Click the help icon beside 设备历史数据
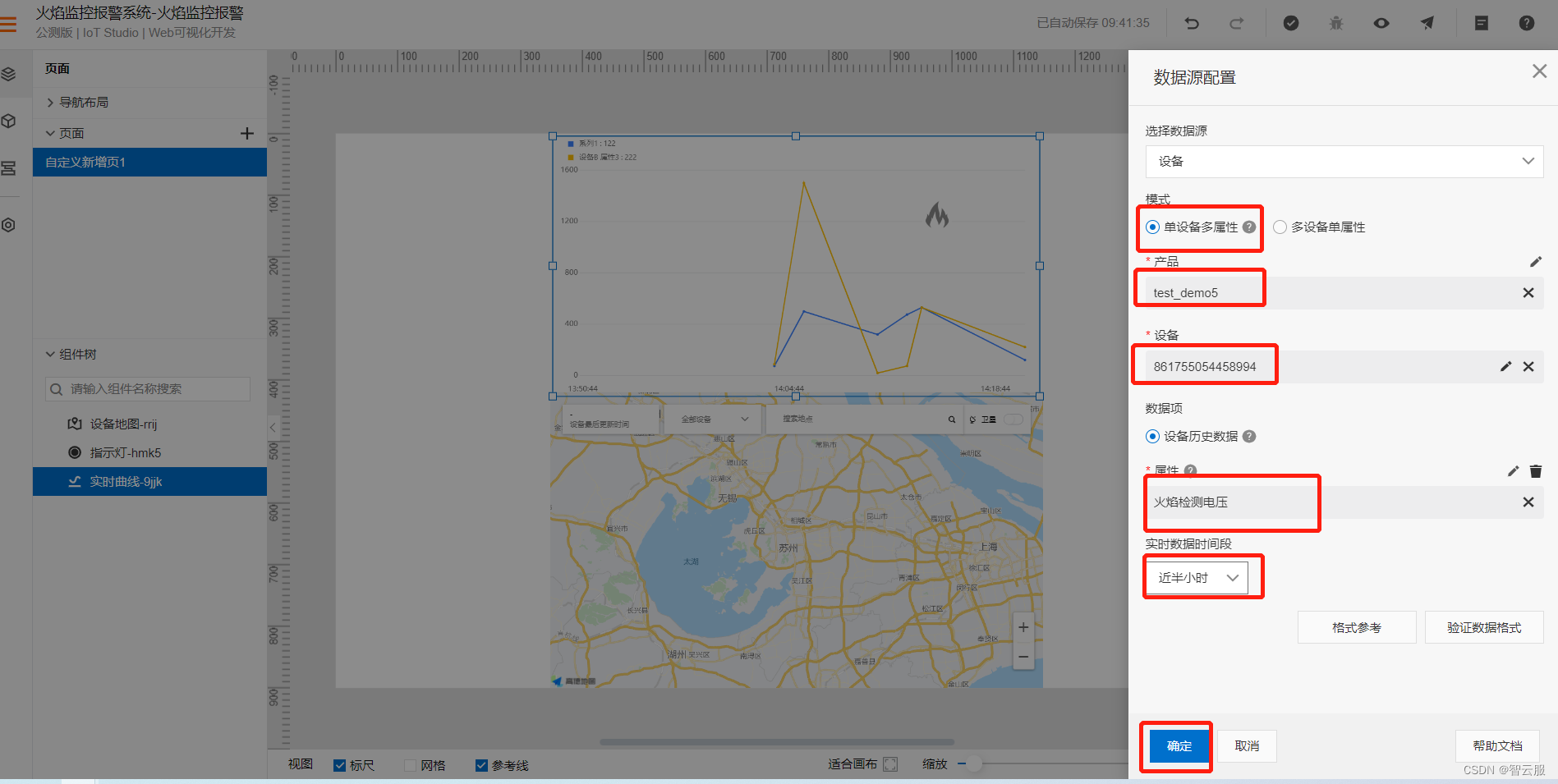Viewport: 1558px width, 784px height. click(x=1249, y=436)
